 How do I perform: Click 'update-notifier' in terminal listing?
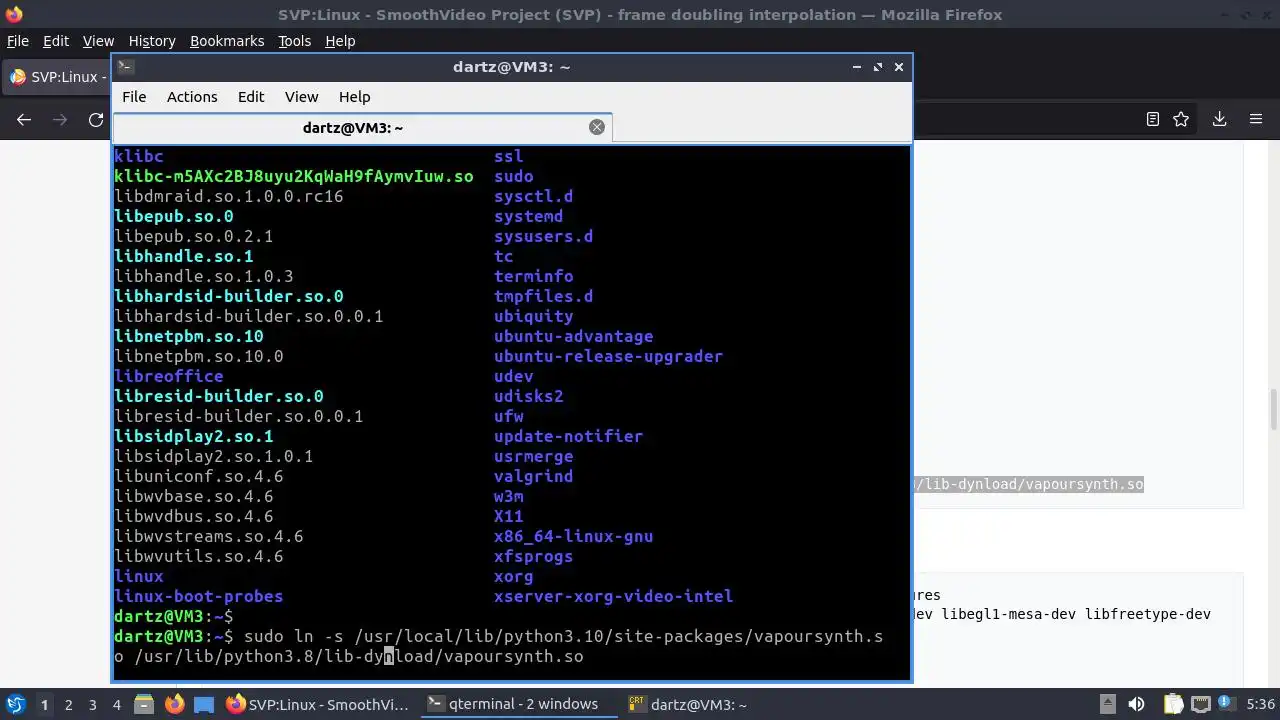point(568,436)
